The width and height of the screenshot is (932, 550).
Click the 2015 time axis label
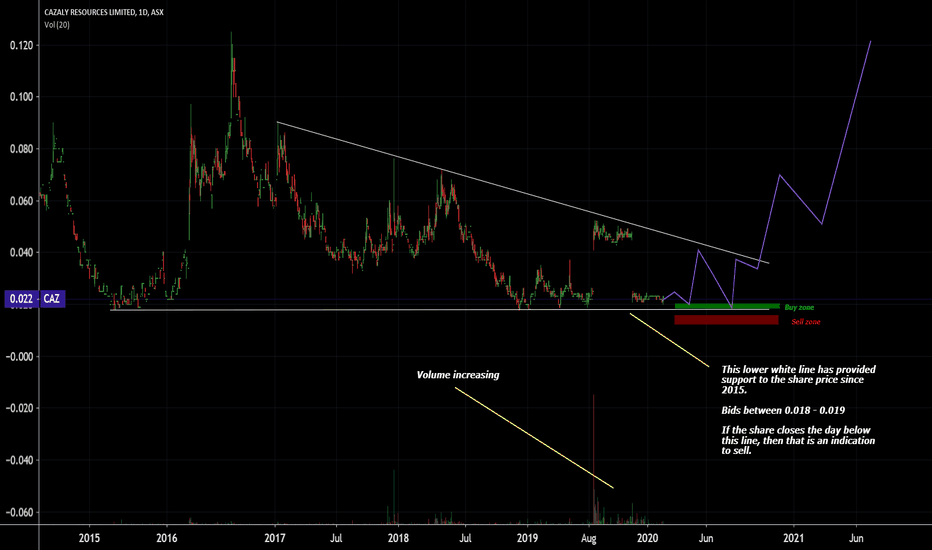pos(89,538)
